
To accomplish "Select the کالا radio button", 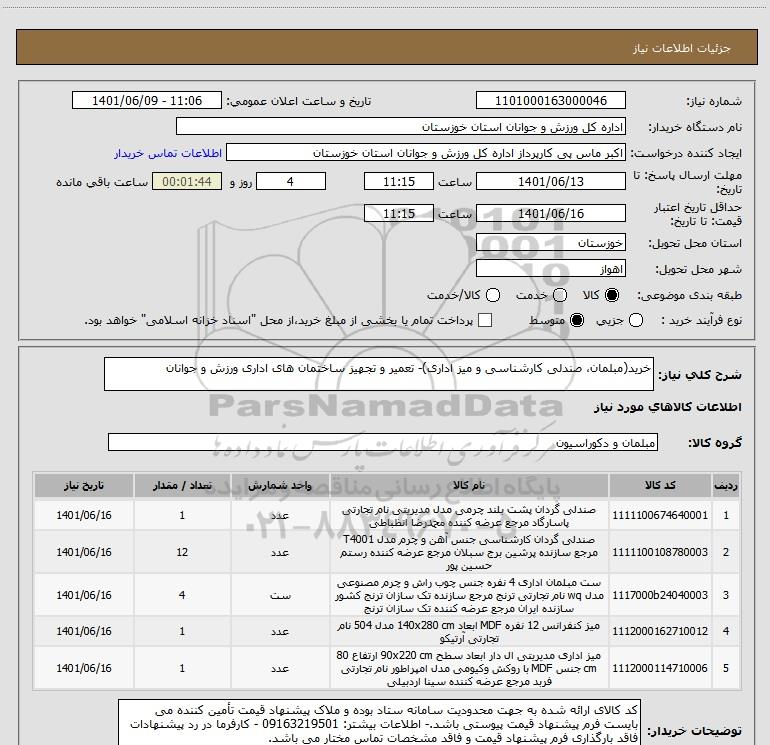I will (612, 295).
